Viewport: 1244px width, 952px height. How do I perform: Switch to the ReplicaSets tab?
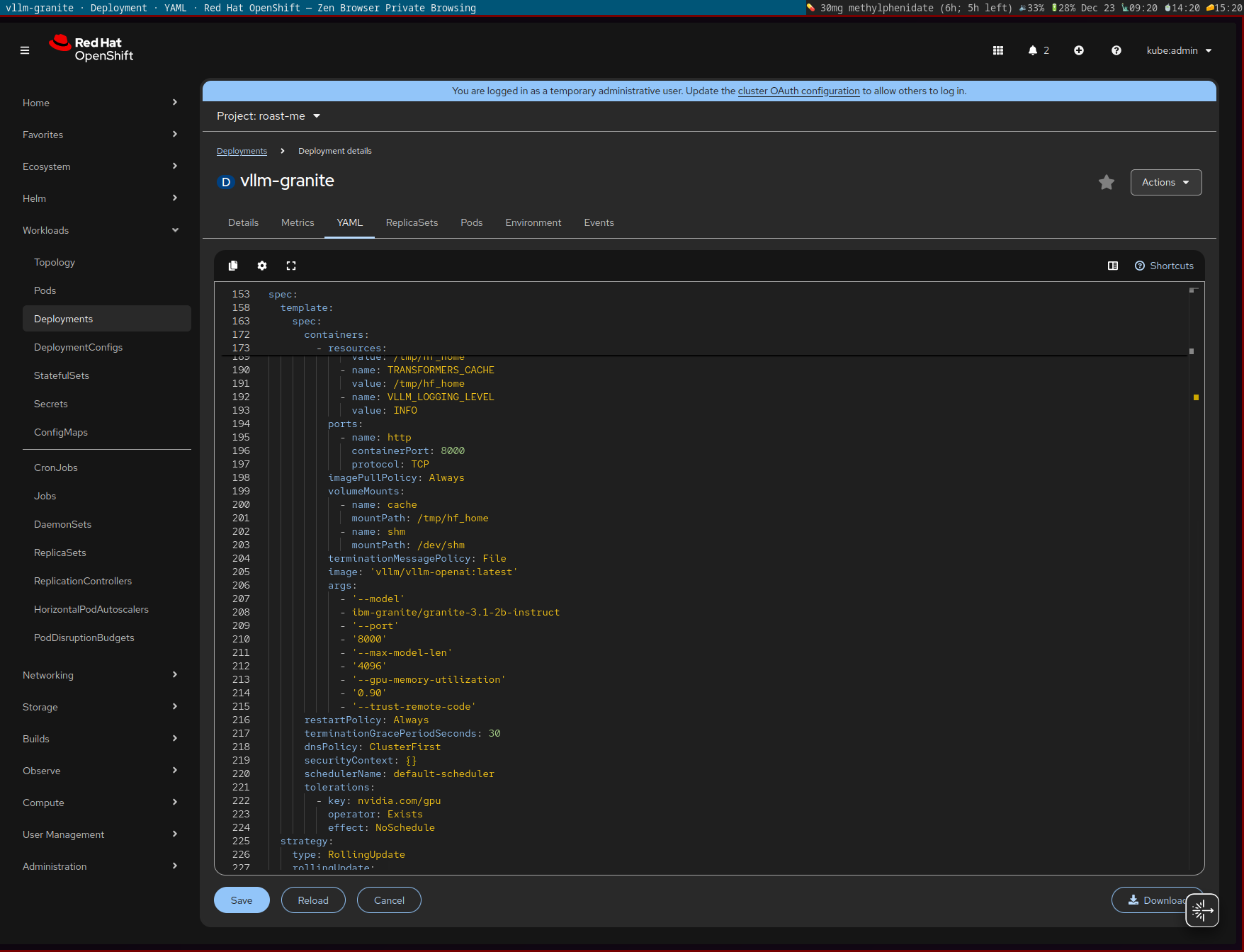click(x=412, y=222)
